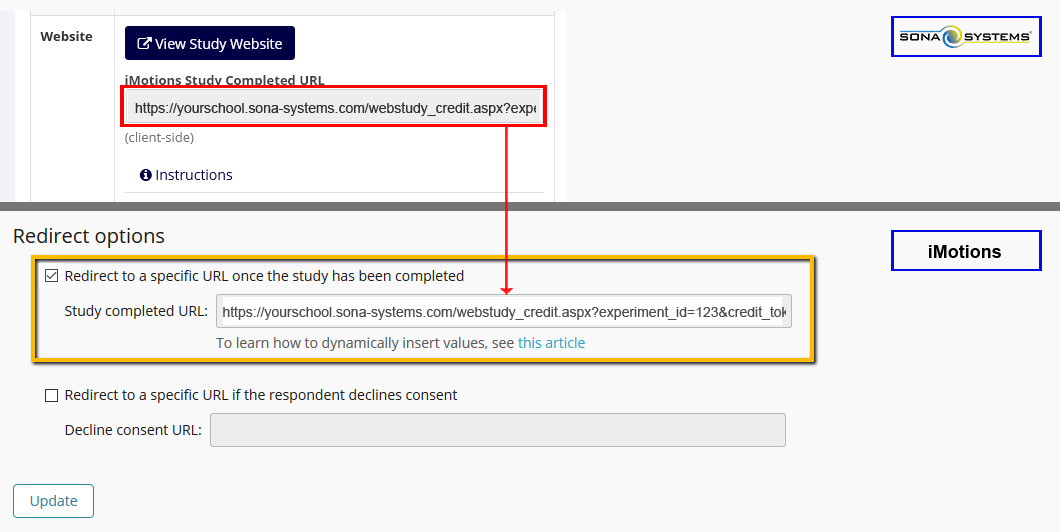Click the Sona Systems swirl logo
Screen dimensions: 1060x532
(966, 37)
